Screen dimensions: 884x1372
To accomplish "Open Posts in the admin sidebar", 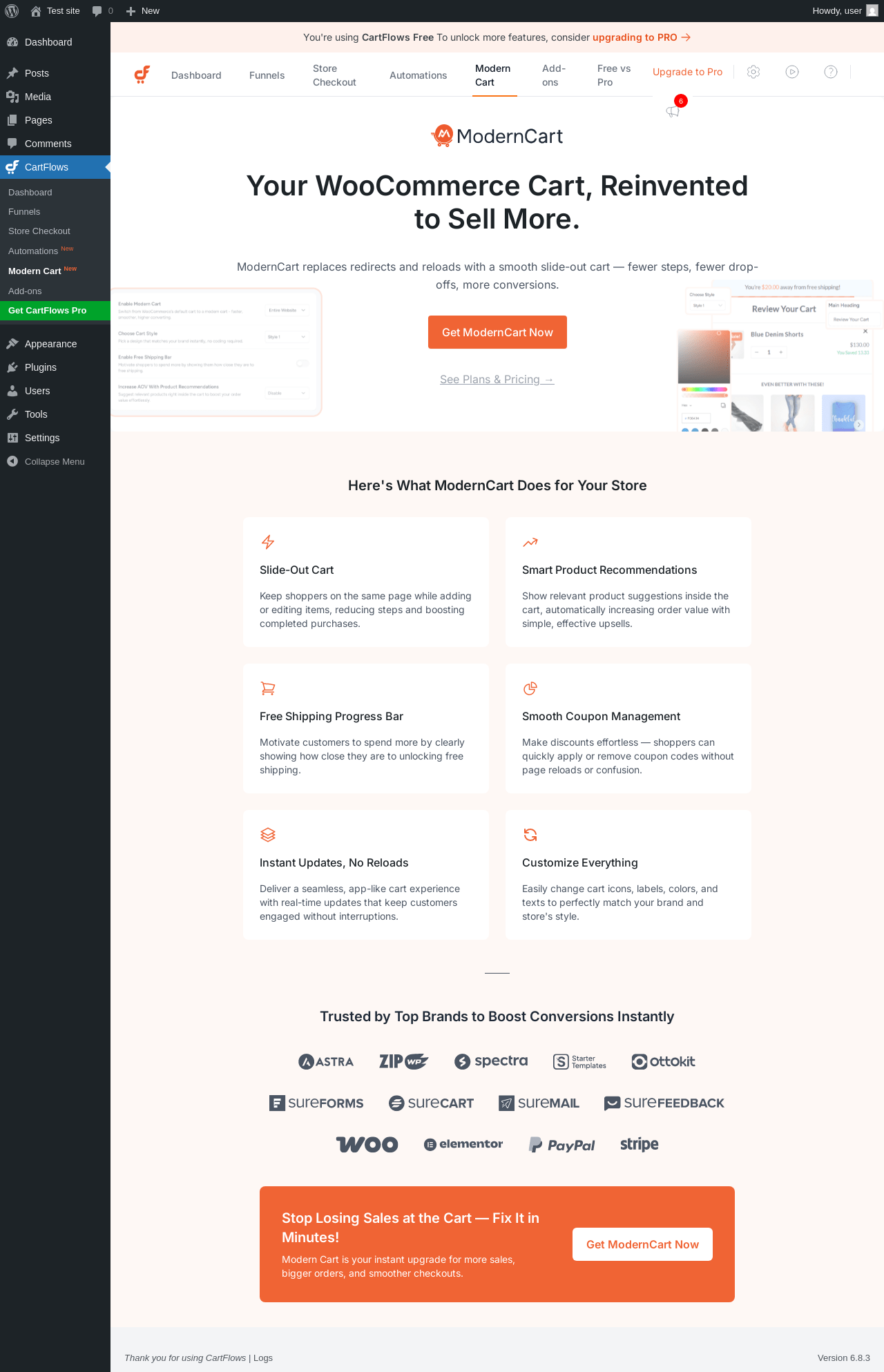I will [55, 73].
